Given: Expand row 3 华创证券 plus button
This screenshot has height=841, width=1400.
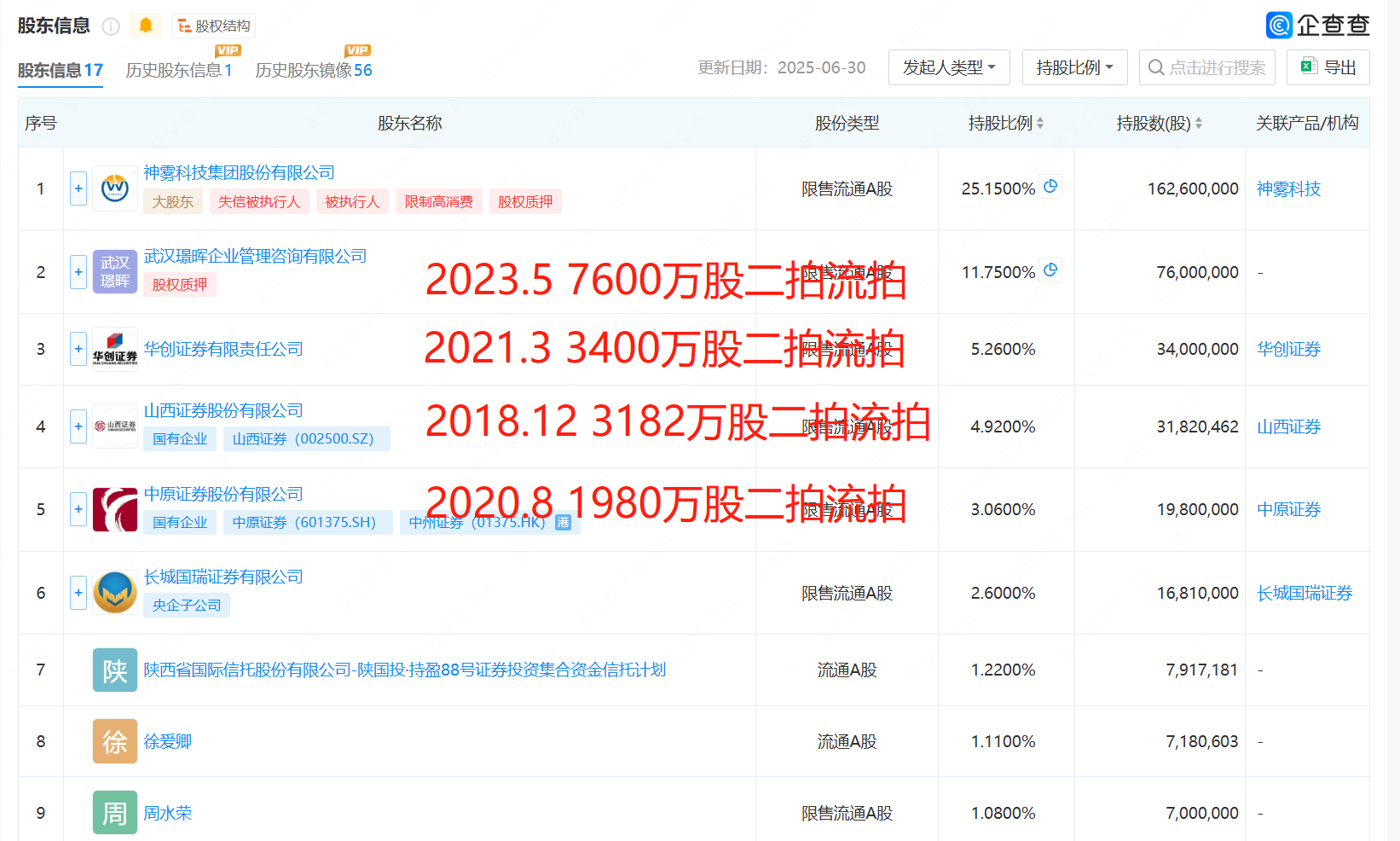Looking at the screenshot, I should pyautogui.click(x=78, y=349).
